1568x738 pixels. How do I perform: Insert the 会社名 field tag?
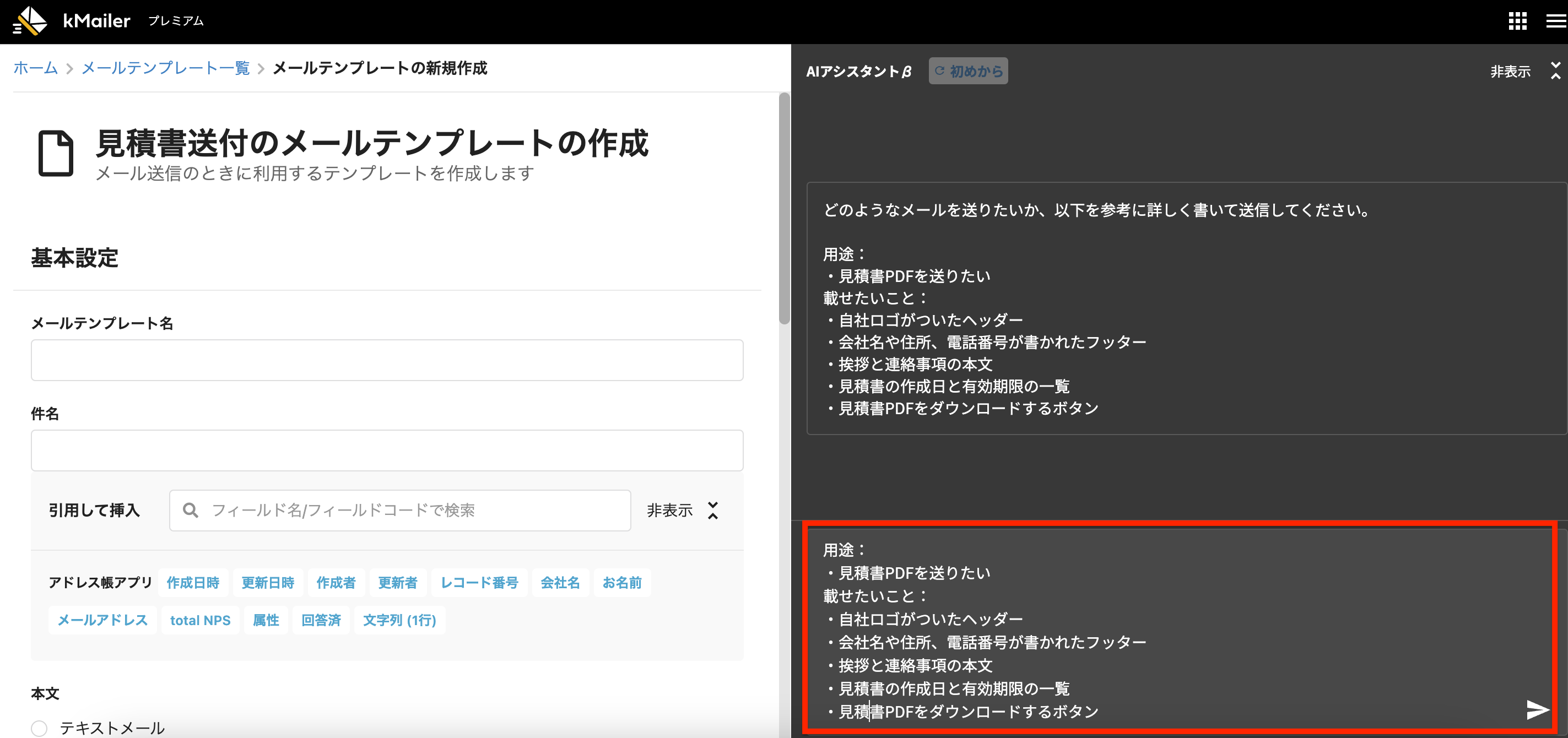[559, 583]
